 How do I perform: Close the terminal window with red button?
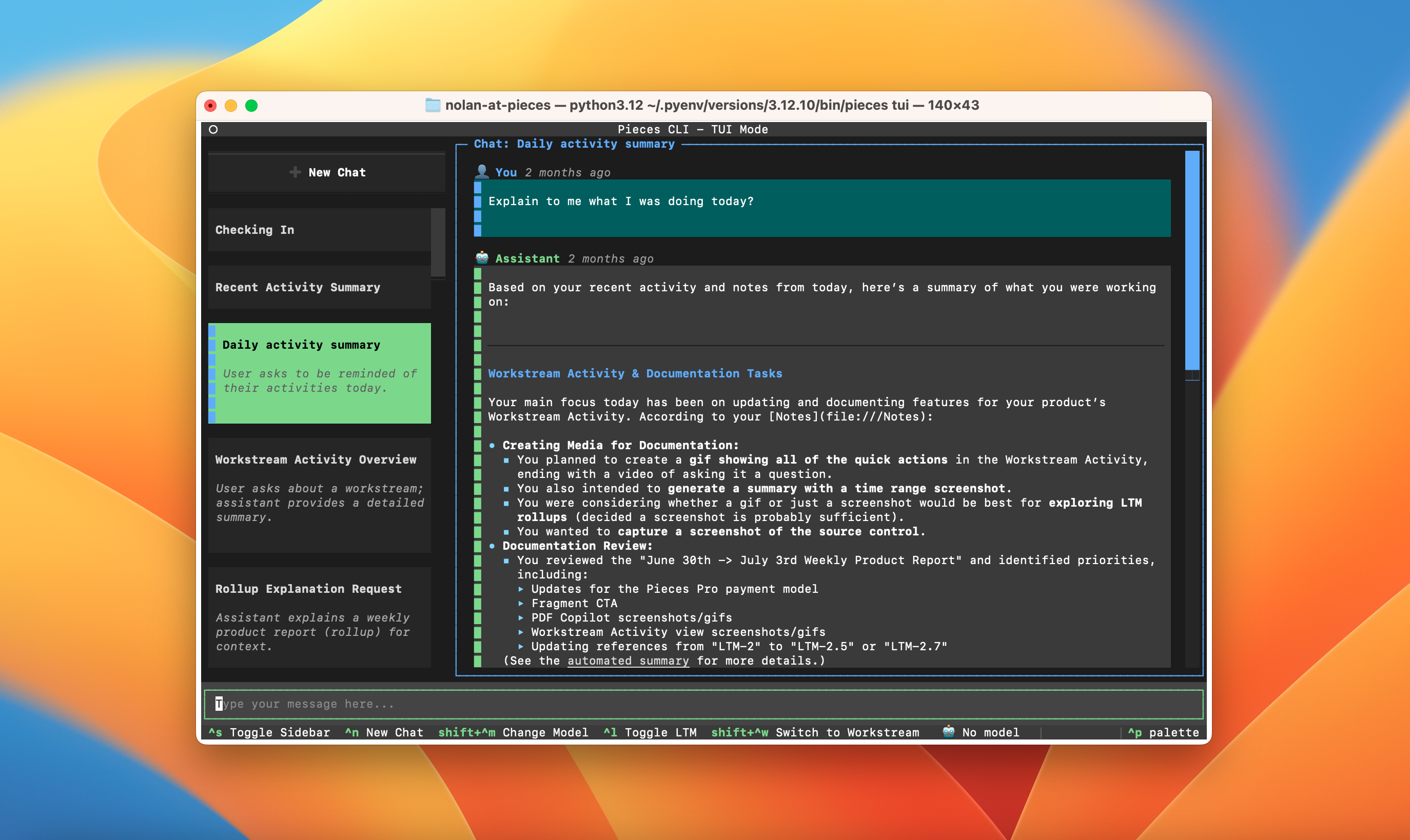pos(211,106)
